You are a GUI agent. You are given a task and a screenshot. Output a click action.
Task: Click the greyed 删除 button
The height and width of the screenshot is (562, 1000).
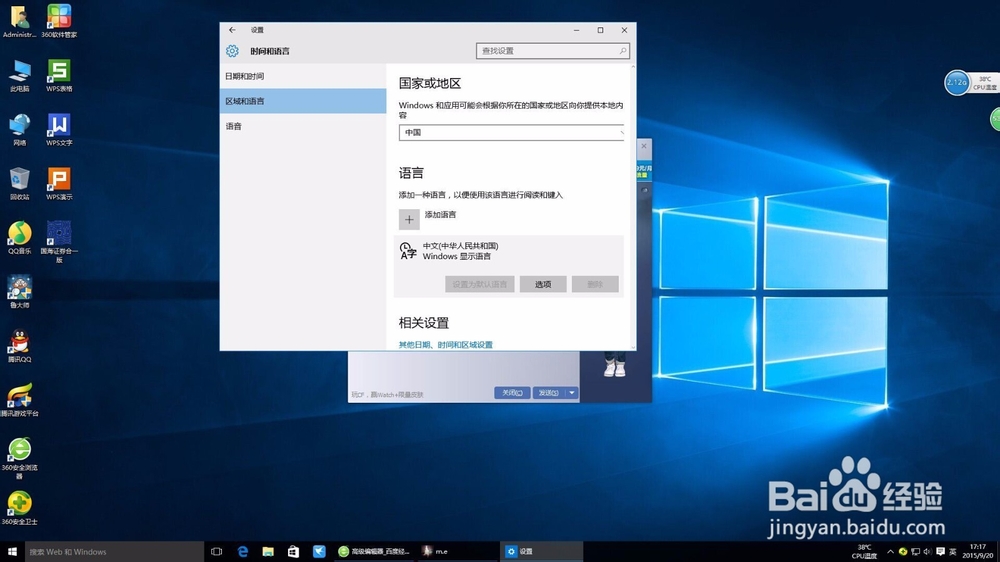pos(595,285)
